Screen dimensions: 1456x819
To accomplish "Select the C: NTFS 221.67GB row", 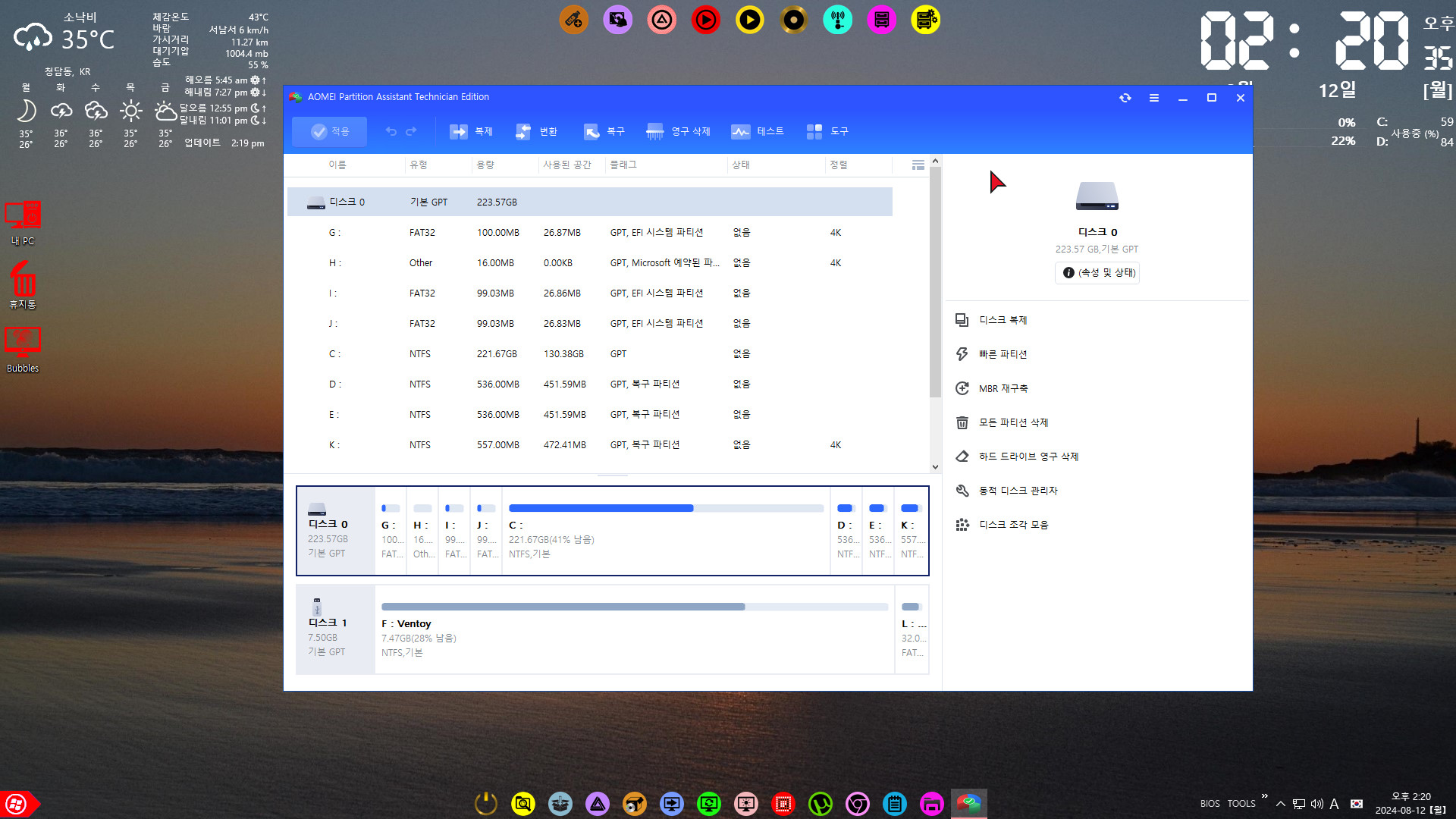I will click(589, 353).
